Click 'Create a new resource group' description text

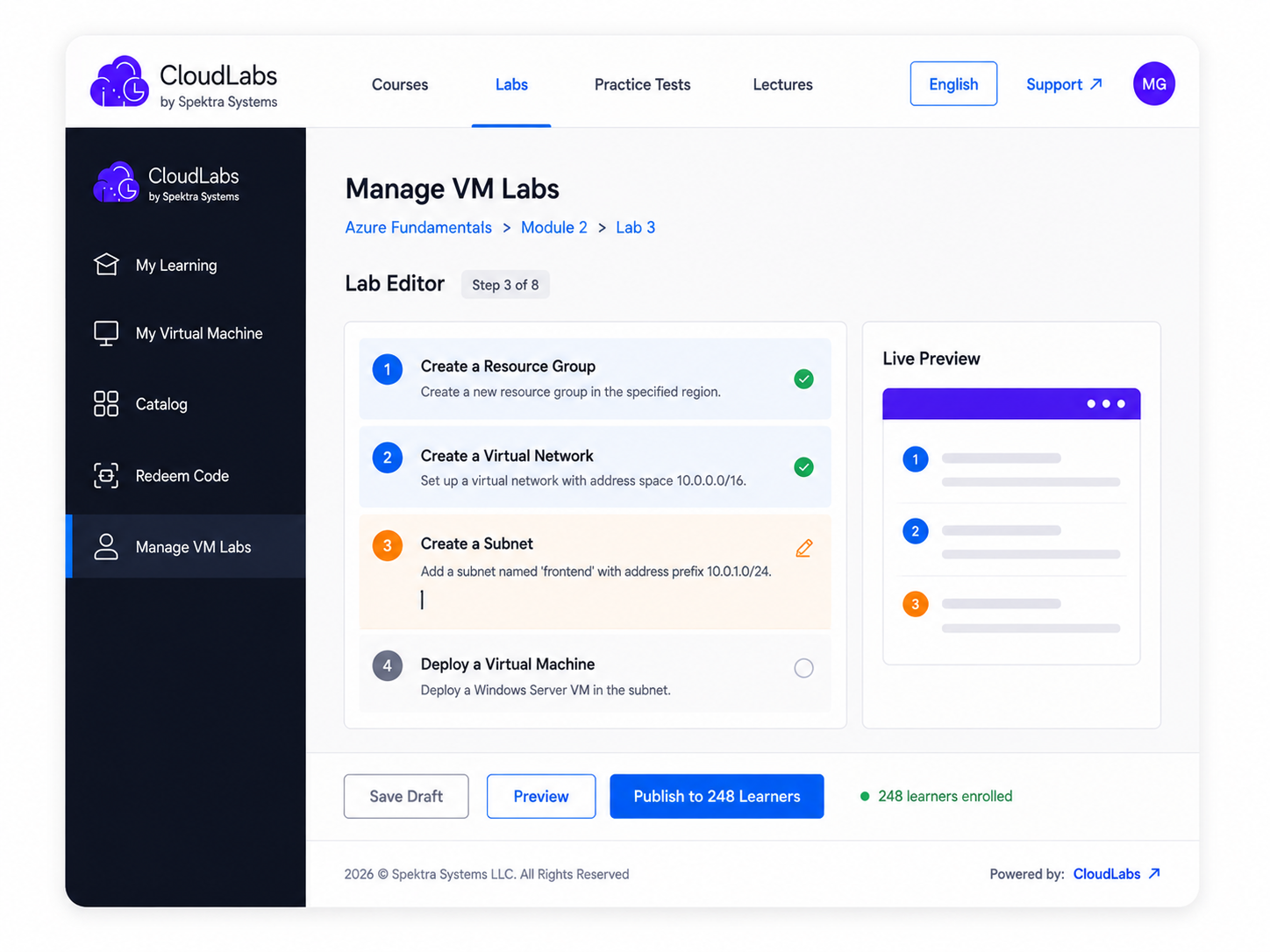pyautogui.click(x=570, y=392)
